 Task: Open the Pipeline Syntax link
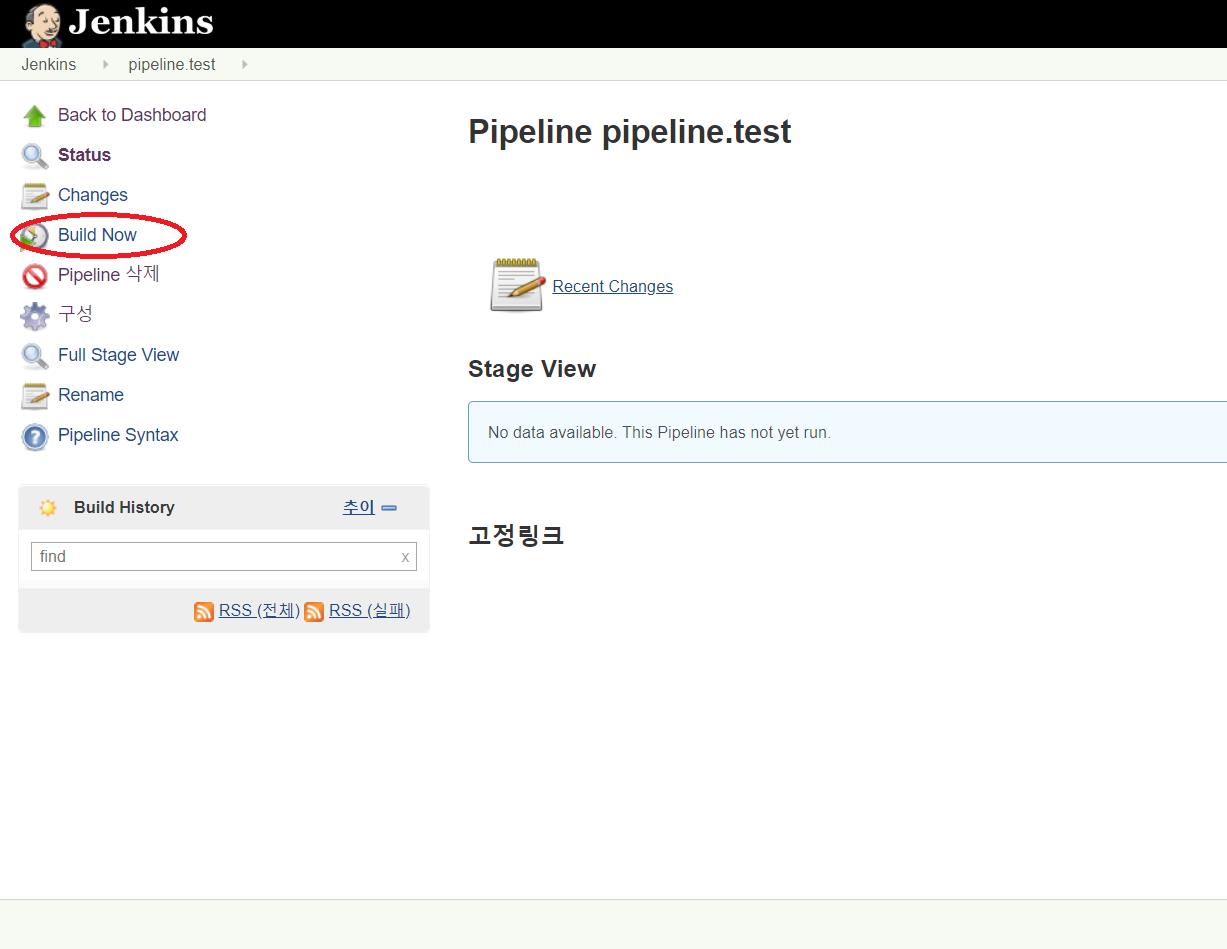[x=118, y=435]
